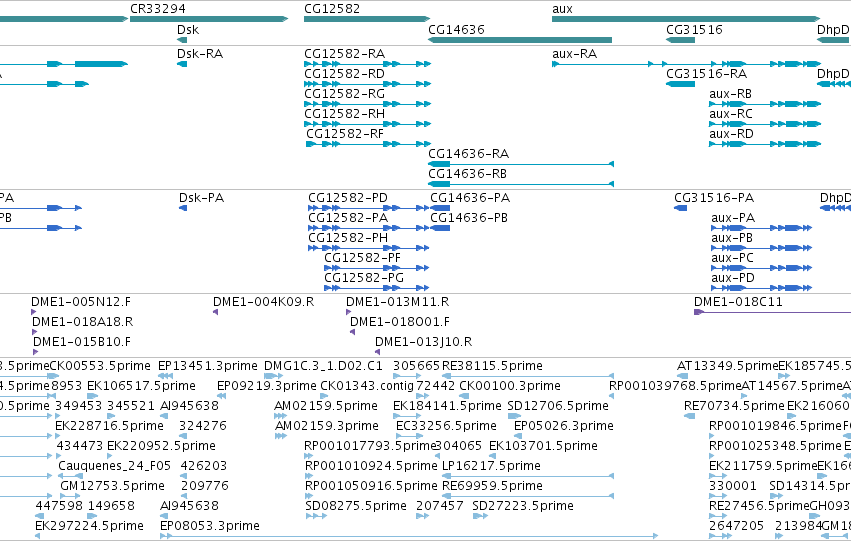Click the DME1-015B10.F BAC end label
This screenshot has height=541, width=851.
tap(82, 342)
